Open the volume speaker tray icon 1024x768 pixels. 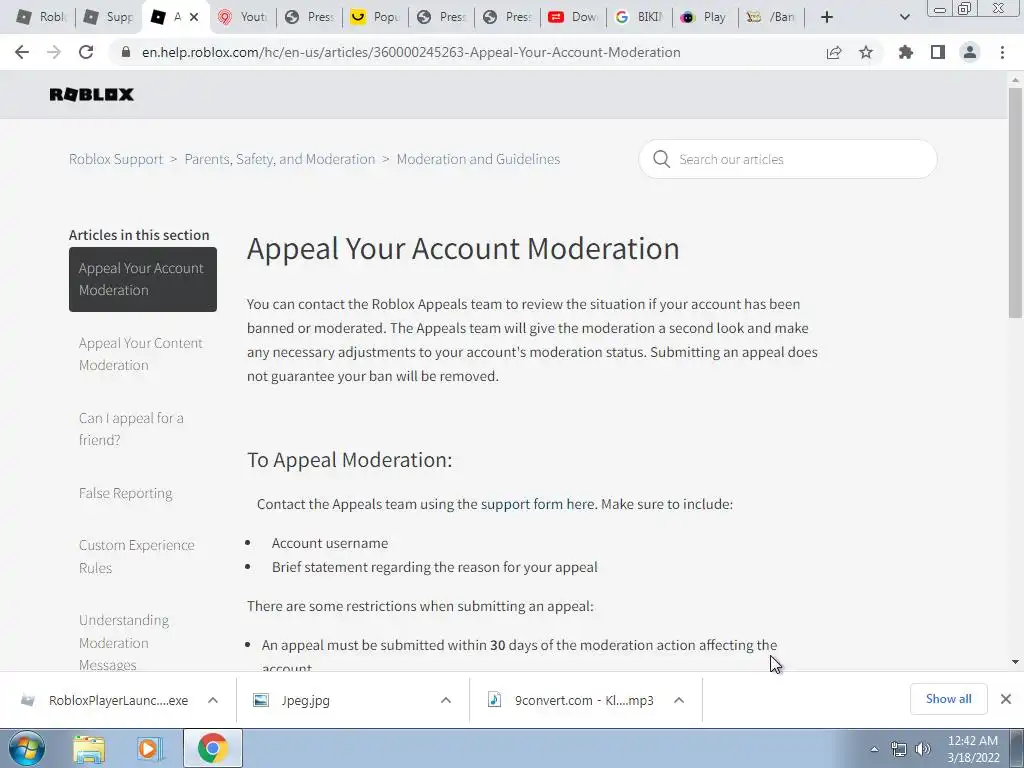coord(923,749)
